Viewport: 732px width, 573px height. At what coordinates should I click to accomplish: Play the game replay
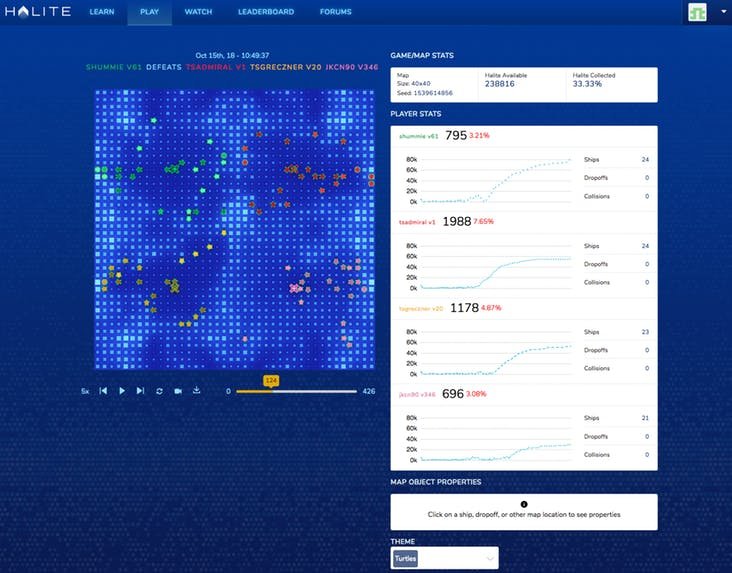point(122,391)
